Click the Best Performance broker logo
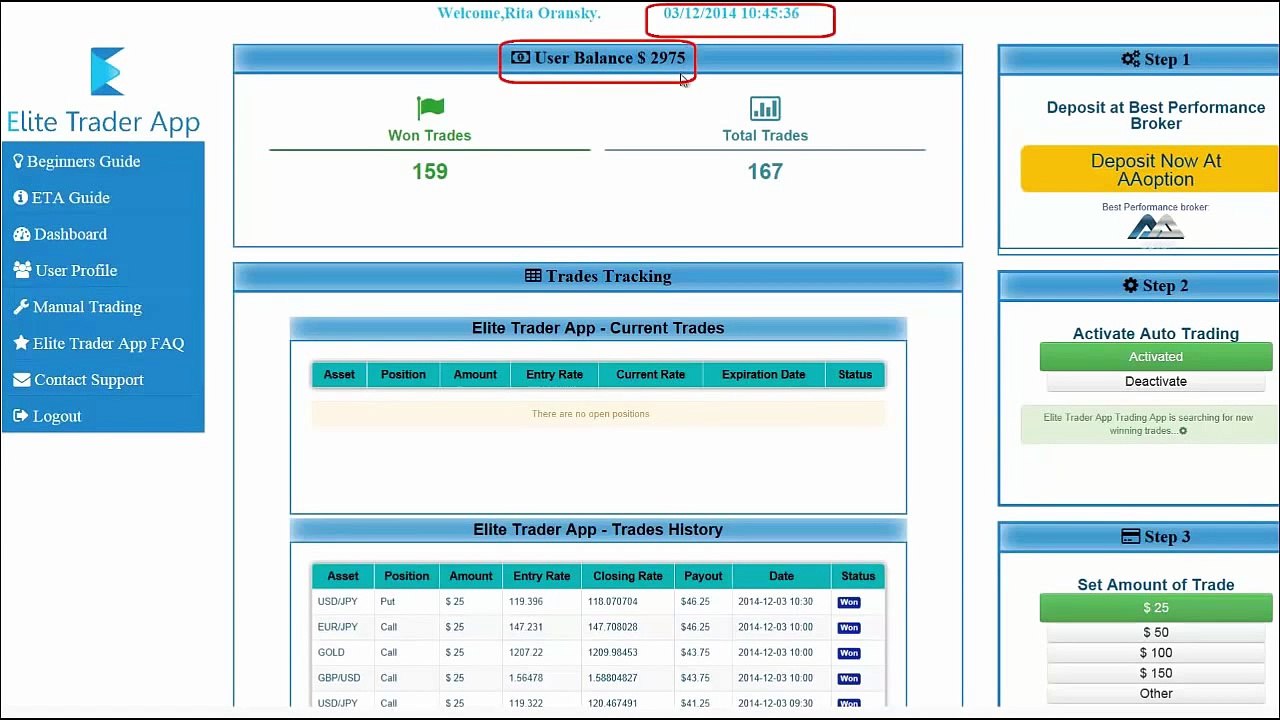1280x720 pixels. pyautogui.click(x=1156, y=227)
